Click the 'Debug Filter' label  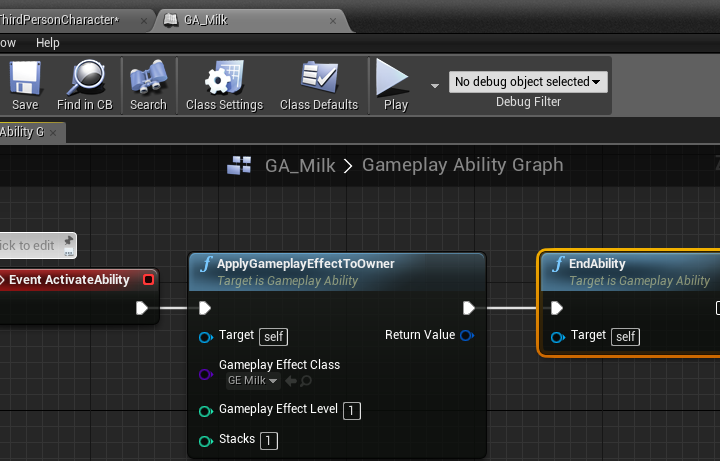click(528, 102)
